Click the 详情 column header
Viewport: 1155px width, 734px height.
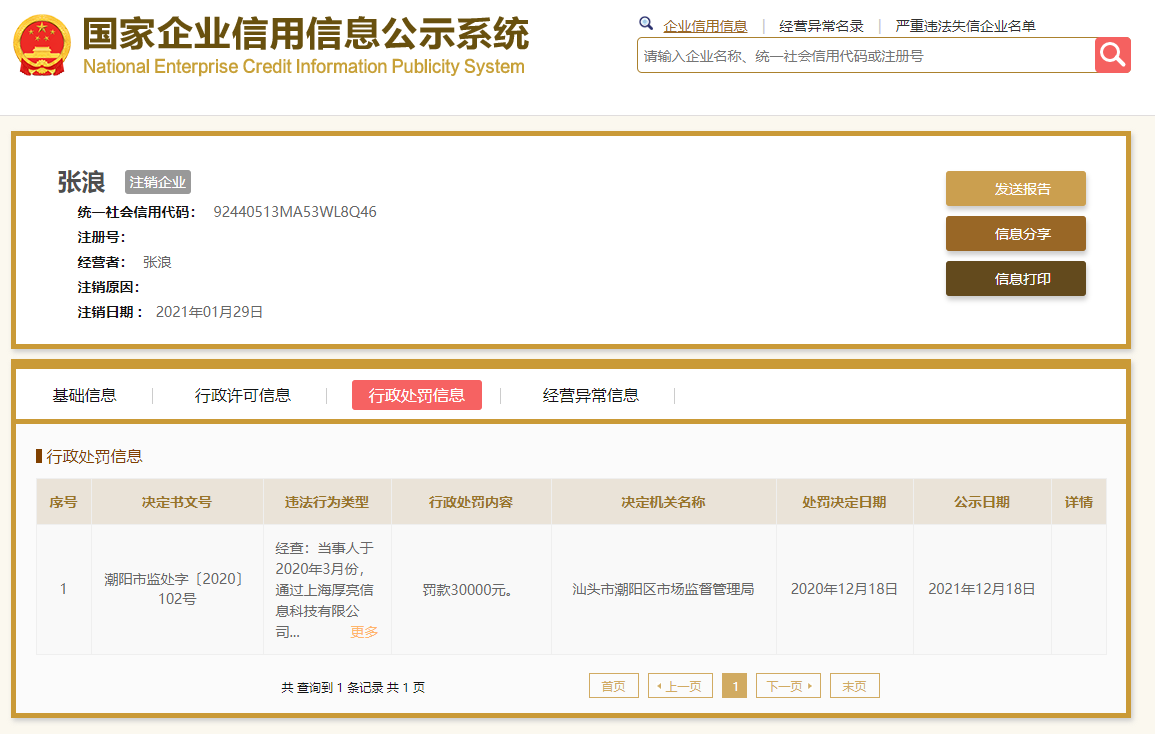click(x=1078, y=502)
